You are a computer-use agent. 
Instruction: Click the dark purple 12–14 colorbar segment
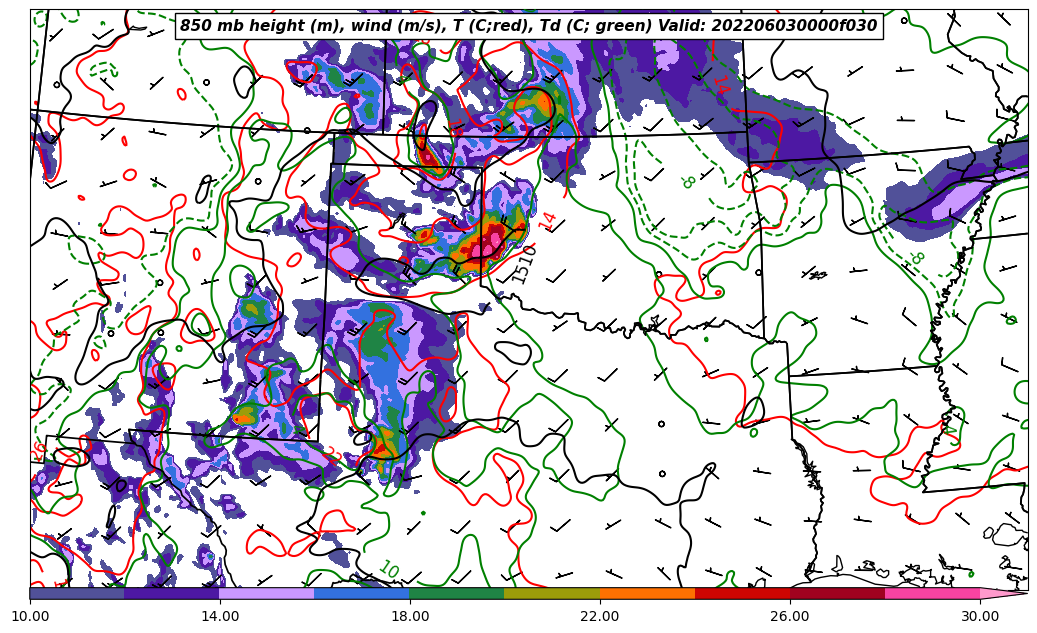click(172, 593)
